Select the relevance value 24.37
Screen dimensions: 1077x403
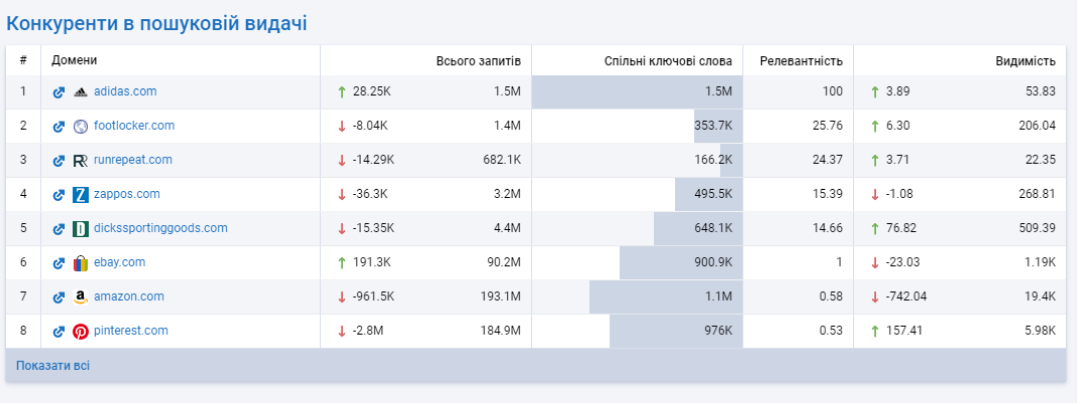pos(830,160)
